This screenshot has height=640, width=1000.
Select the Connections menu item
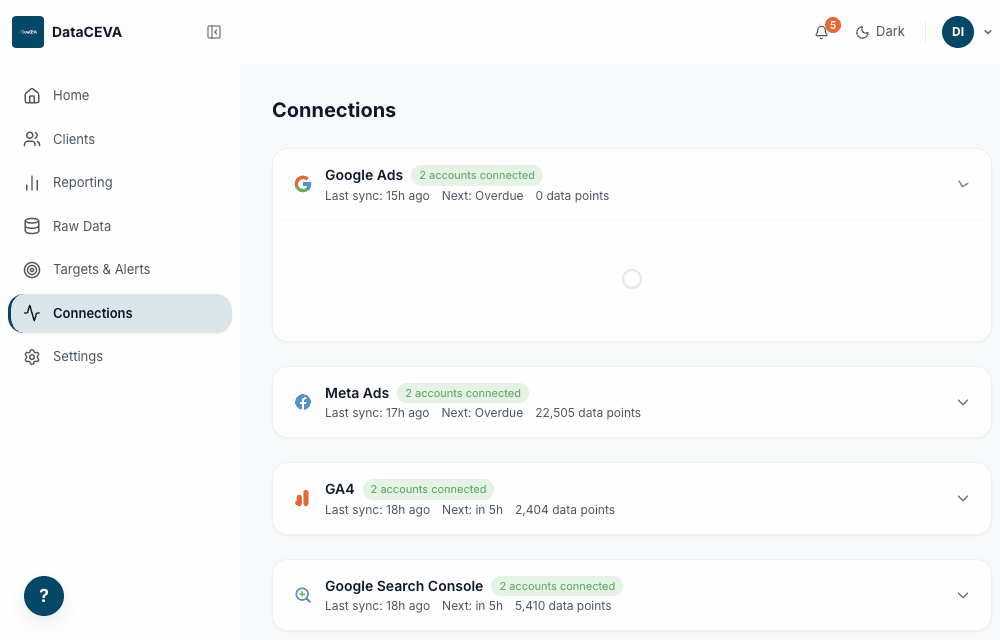pos(120,313)
